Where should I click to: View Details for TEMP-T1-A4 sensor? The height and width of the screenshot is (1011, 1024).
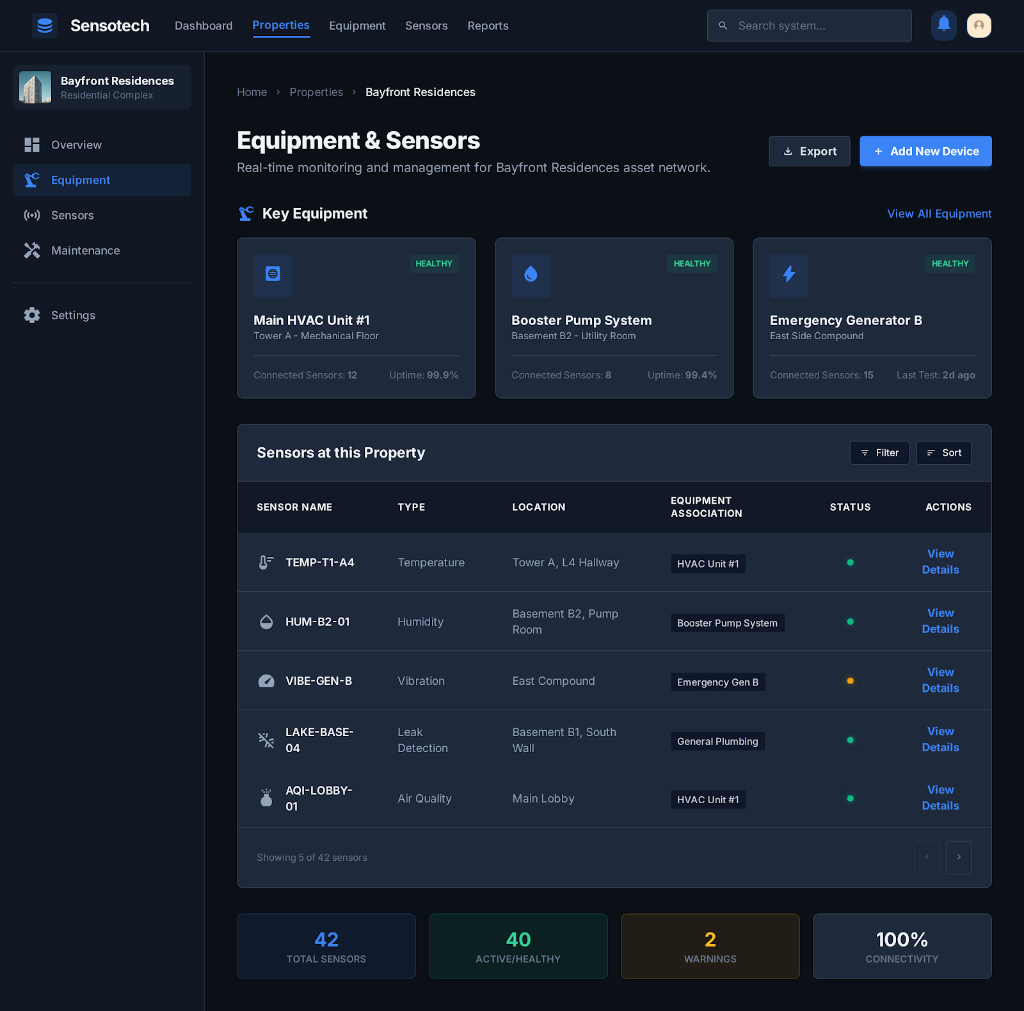[x=940, y=562]
